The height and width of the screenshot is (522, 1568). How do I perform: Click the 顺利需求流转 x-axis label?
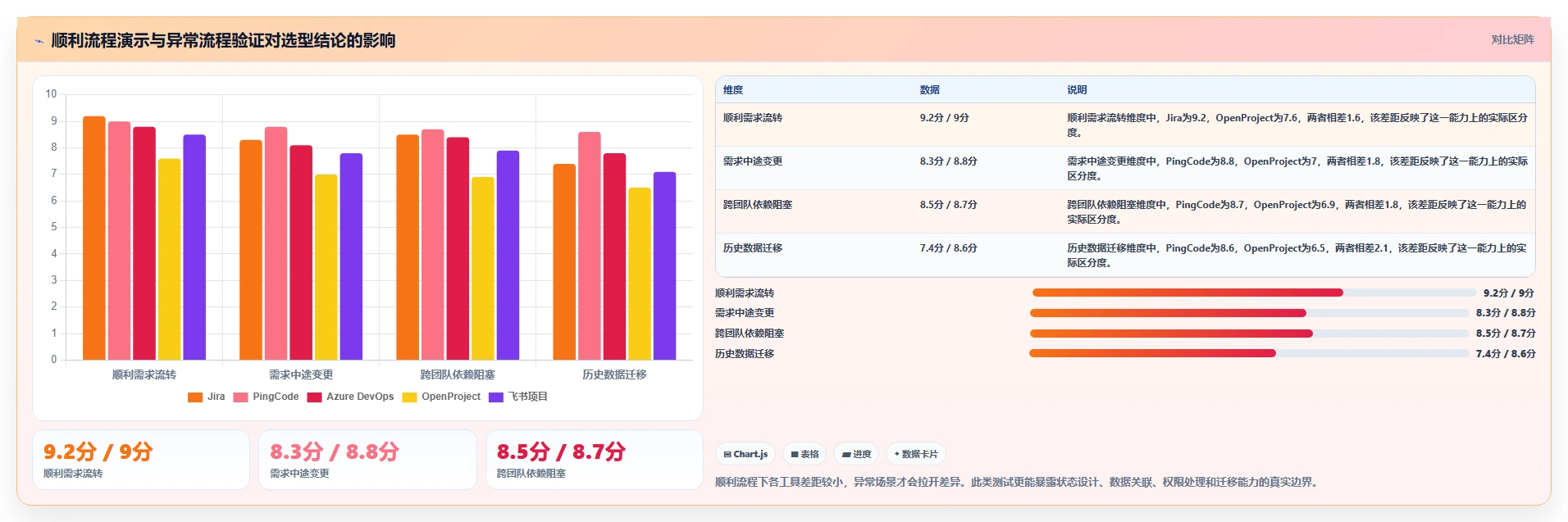click(144, 374)
